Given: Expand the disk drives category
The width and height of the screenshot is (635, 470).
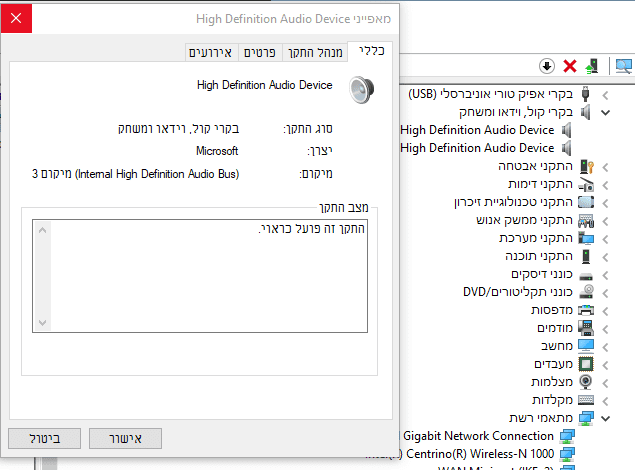Looking at the screenshot, I should pos(605,275).
